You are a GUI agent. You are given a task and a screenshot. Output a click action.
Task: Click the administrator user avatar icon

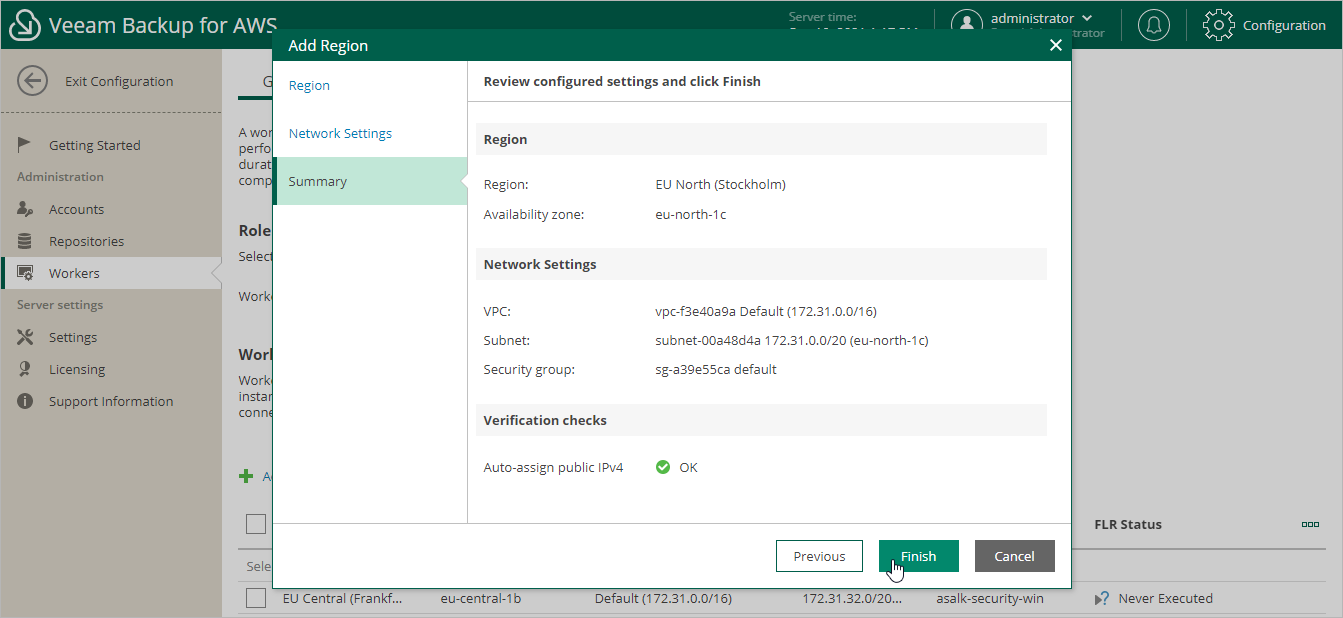(x=966, y=25)
